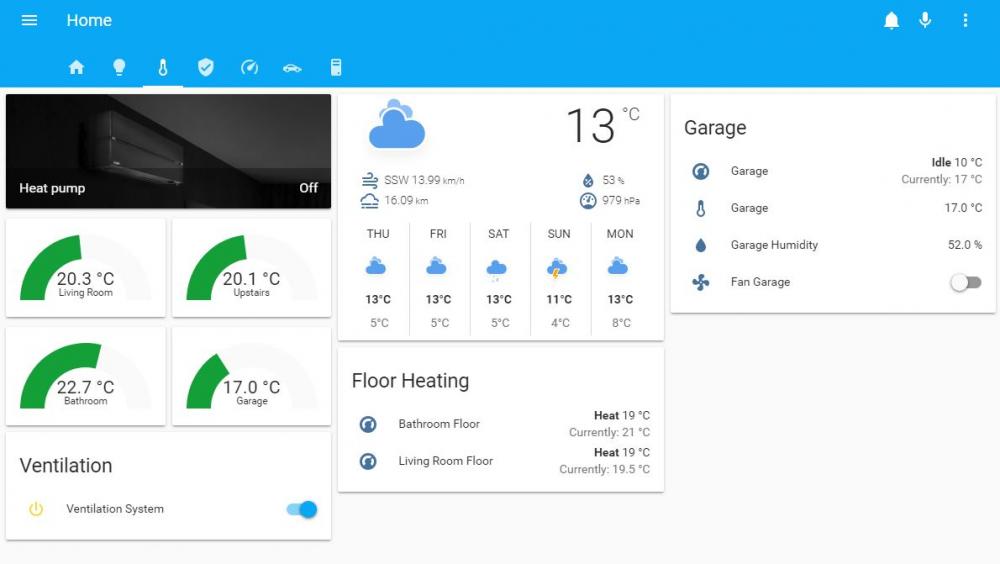
Task: Start voice command with microphone icon
Action: point(925,20)
